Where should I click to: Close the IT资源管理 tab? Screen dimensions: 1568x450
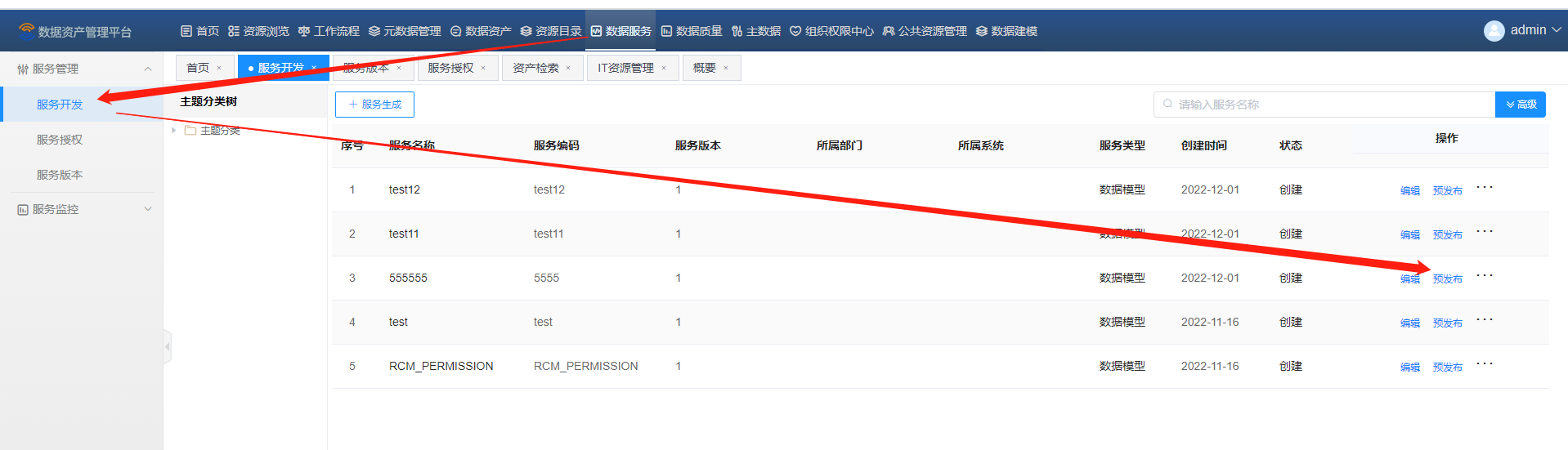pyautogui.click(x=664, y=69)
